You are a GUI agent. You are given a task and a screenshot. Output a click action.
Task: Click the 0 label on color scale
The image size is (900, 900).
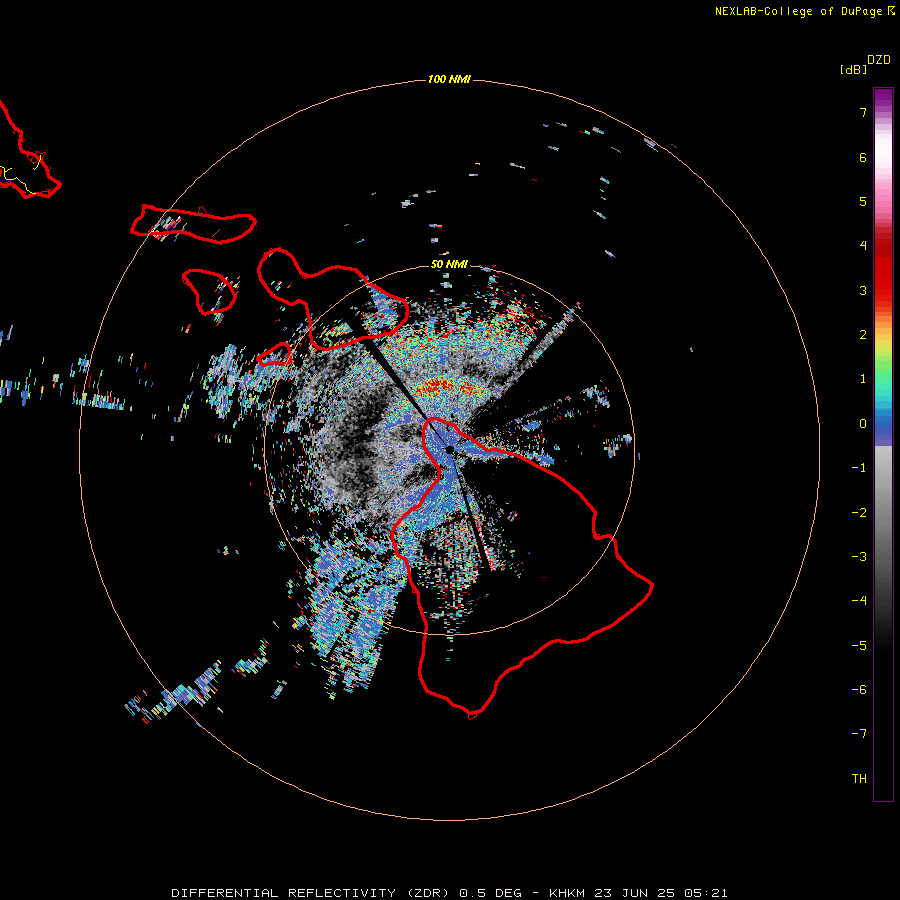[863, 424]
